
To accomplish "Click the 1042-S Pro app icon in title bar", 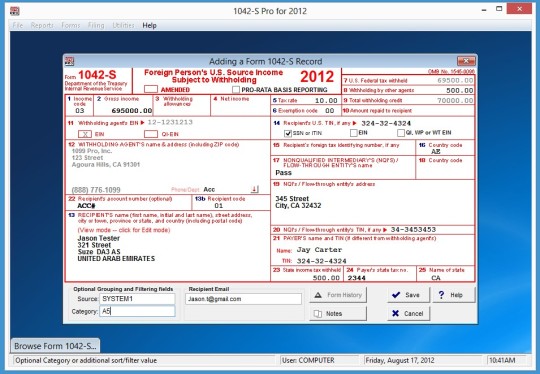I will 14,11.
